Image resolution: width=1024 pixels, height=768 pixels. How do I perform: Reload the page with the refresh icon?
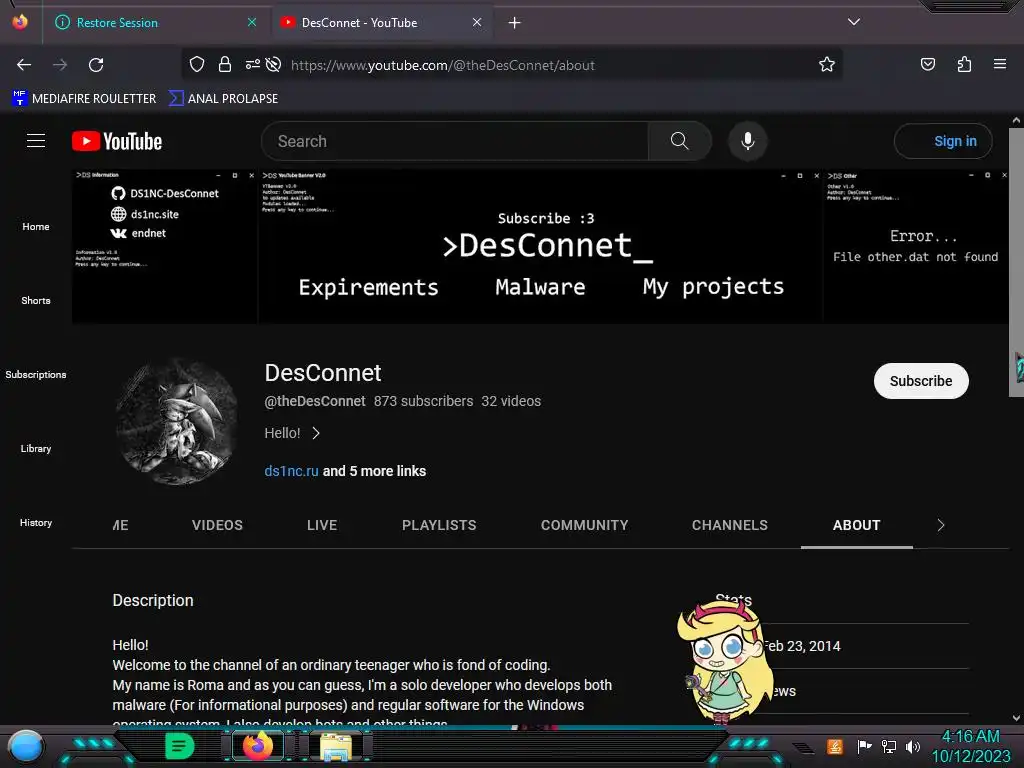tap(96, 65)
